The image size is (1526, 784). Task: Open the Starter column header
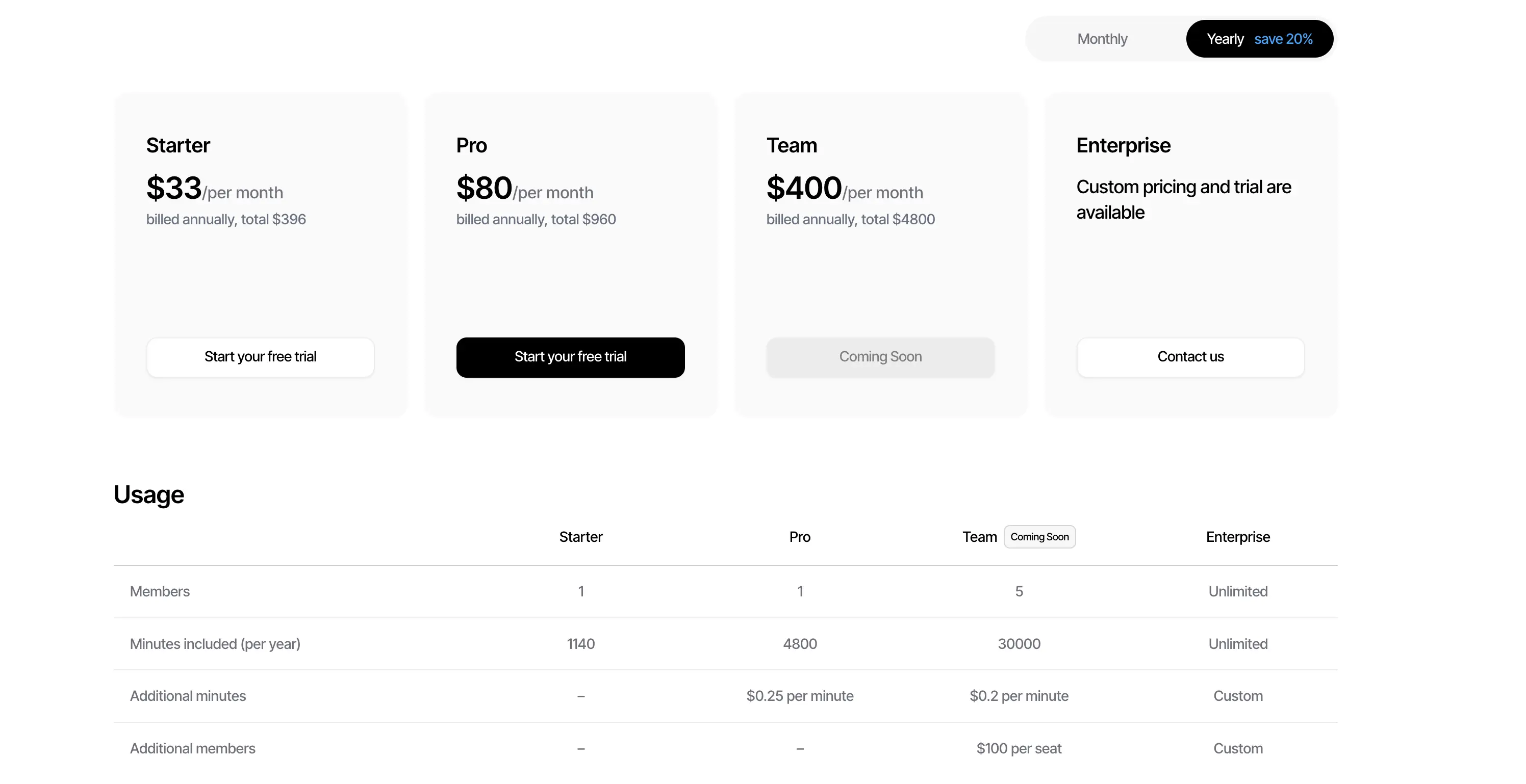[580, 536]
